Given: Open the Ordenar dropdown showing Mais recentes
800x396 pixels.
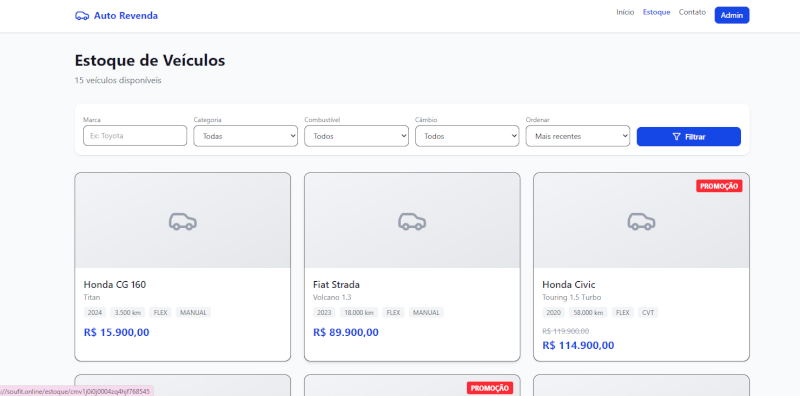Looking at the screenshot, I should [578, 136].
